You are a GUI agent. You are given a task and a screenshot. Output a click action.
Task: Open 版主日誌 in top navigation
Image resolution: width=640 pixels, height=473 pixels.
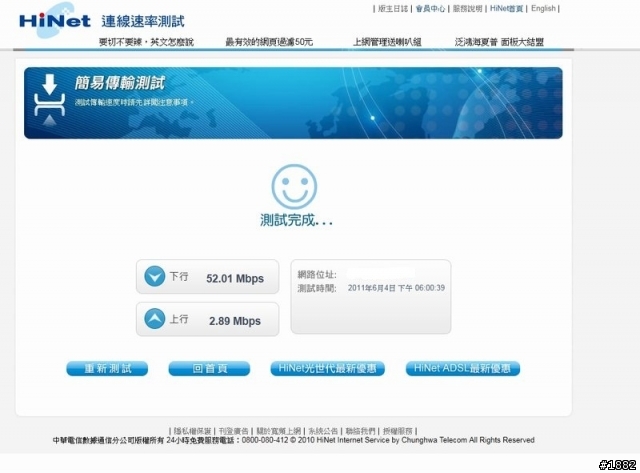coord(393,9)
